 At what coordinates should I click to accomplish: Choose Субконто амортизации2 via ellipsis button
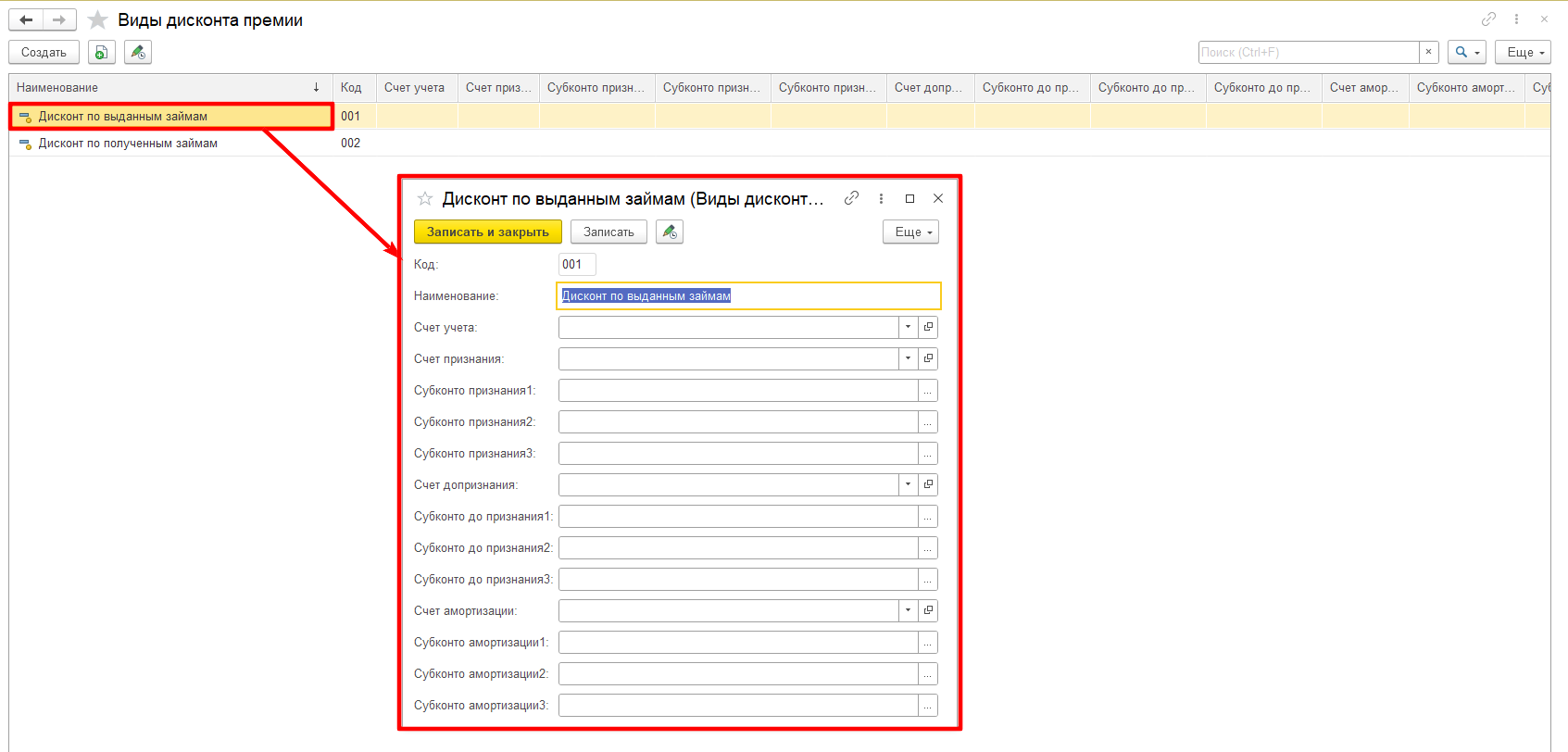[928, 673]
